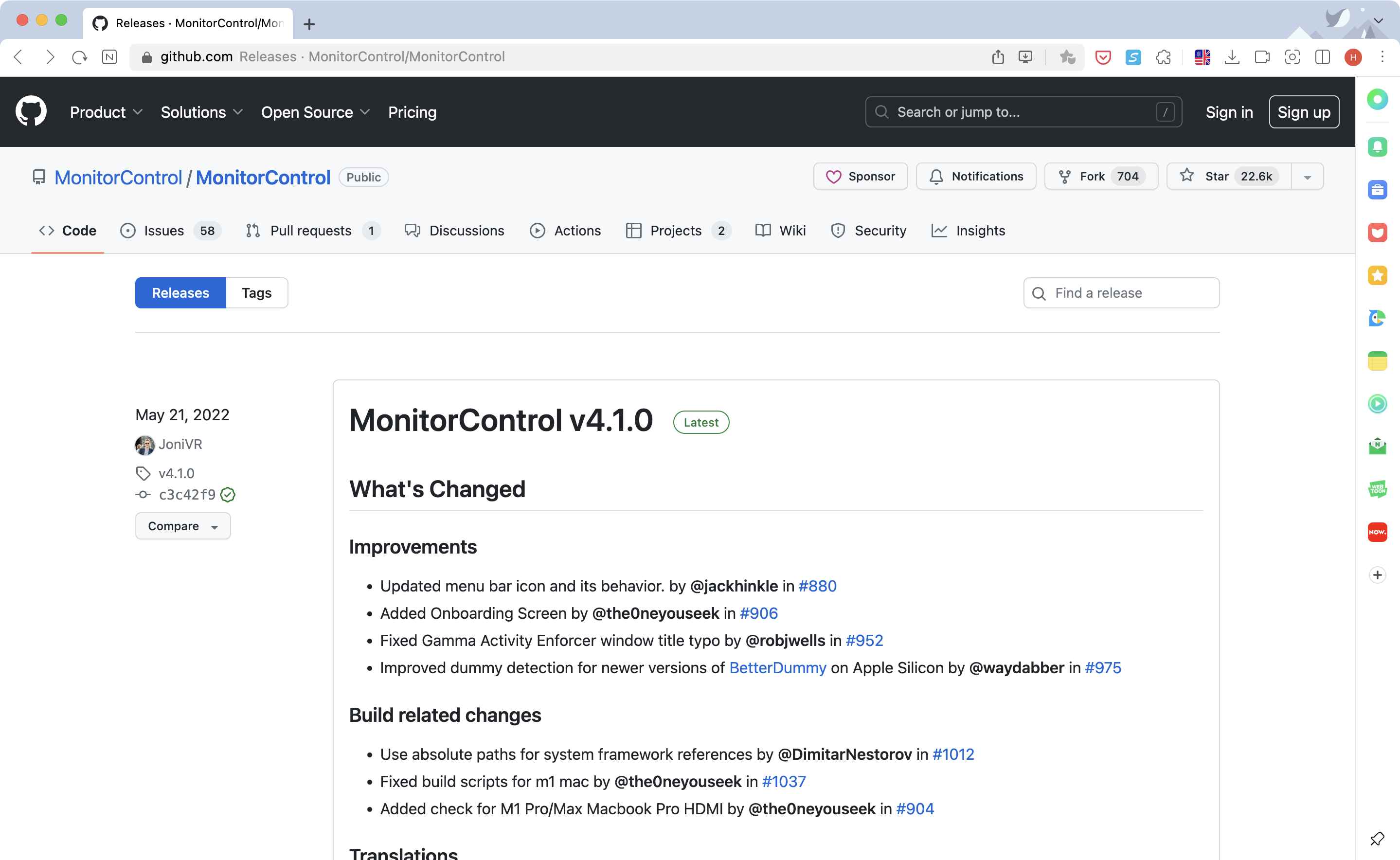Click the GitHub octocat logo
Viewport: 1400px width, 860px height.
[x=31, y=111]
